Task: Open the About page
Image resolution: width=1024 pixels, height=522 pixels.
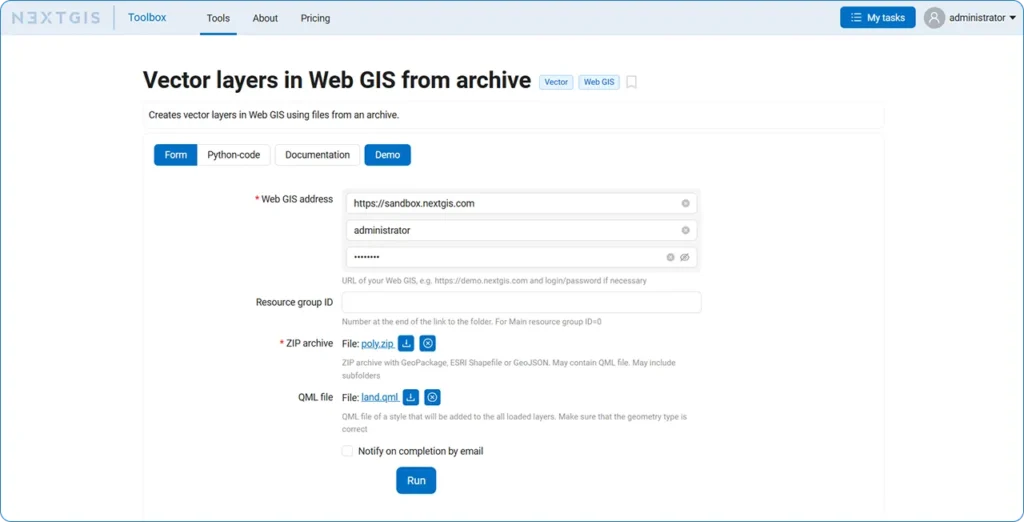Action: point(265,18)
